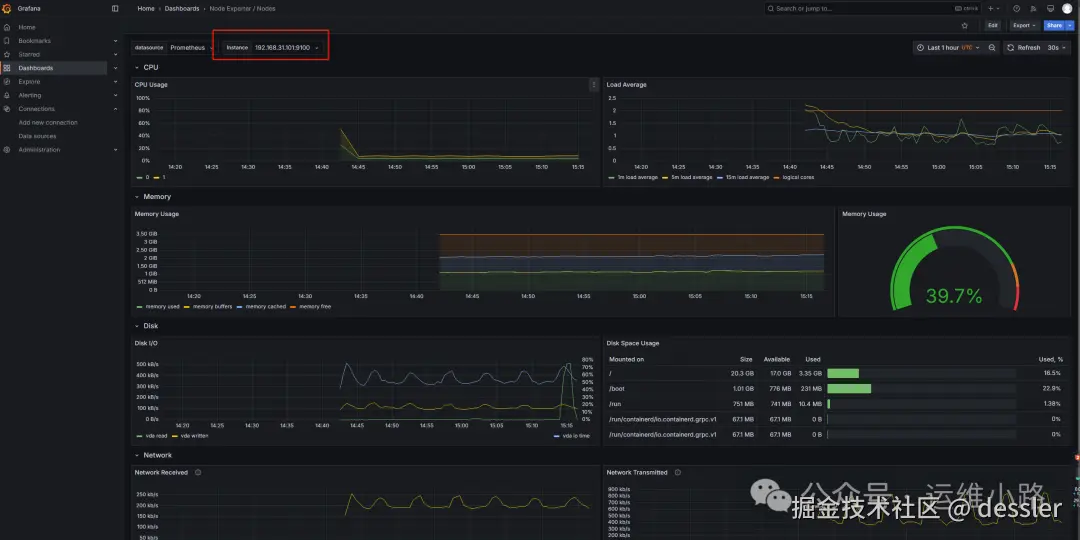Open the CPU Usage panel menu dots
1080x540 pixels.
[594, 85]
